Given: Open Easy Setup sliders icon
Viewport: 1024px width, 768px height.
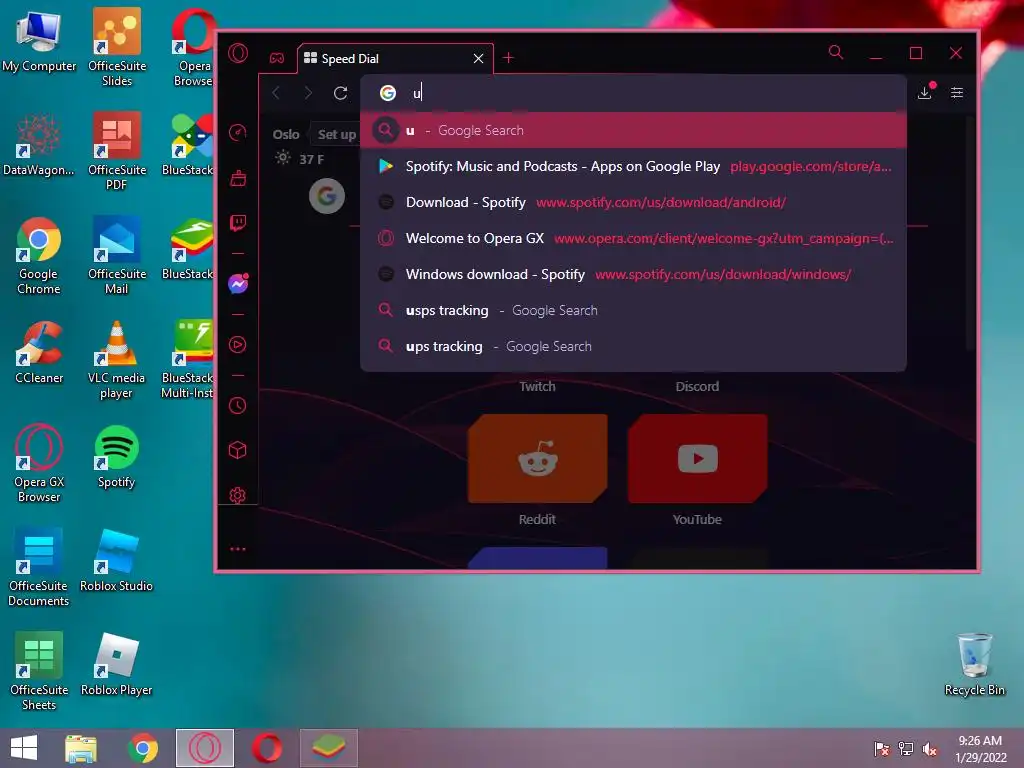Looking at the screenshot, I should click(x=957, y=93).
